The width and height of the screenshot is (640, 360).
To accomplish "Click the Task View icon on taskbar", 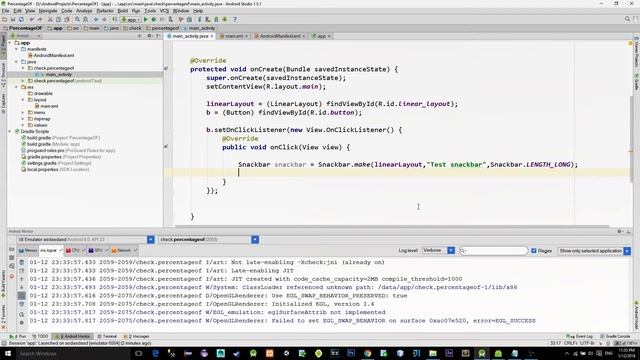I will coord(139,353).
